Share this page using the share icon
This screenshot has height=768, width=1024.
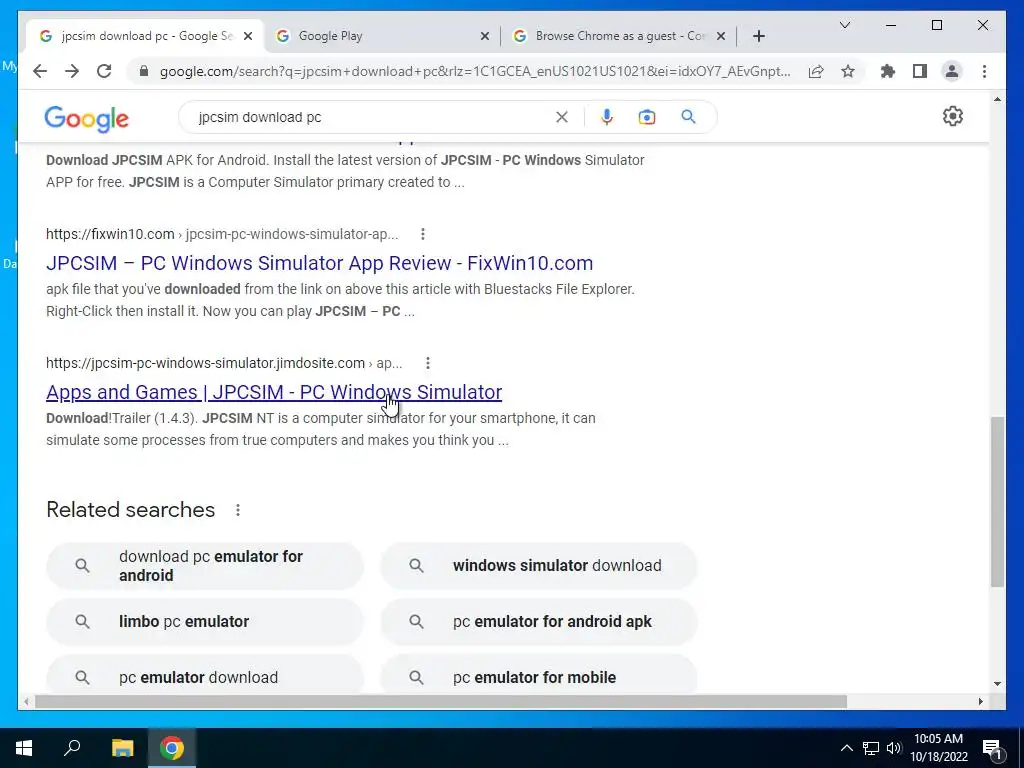(816, 71)
